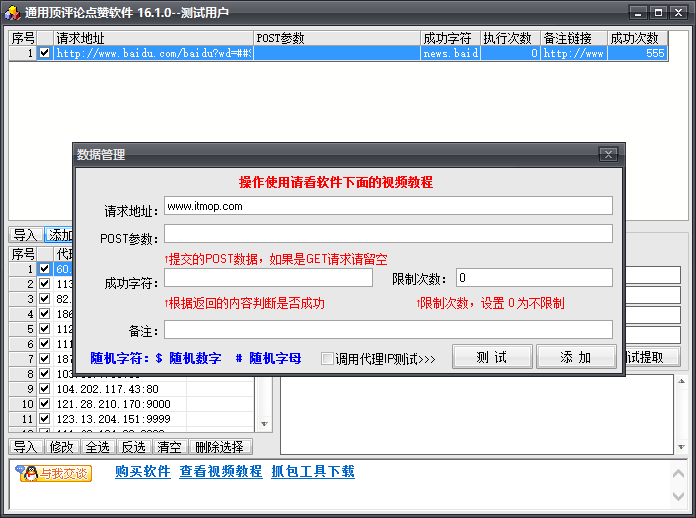
Task: Click the news.baid success string cell
Action: (x=451, y=53)
